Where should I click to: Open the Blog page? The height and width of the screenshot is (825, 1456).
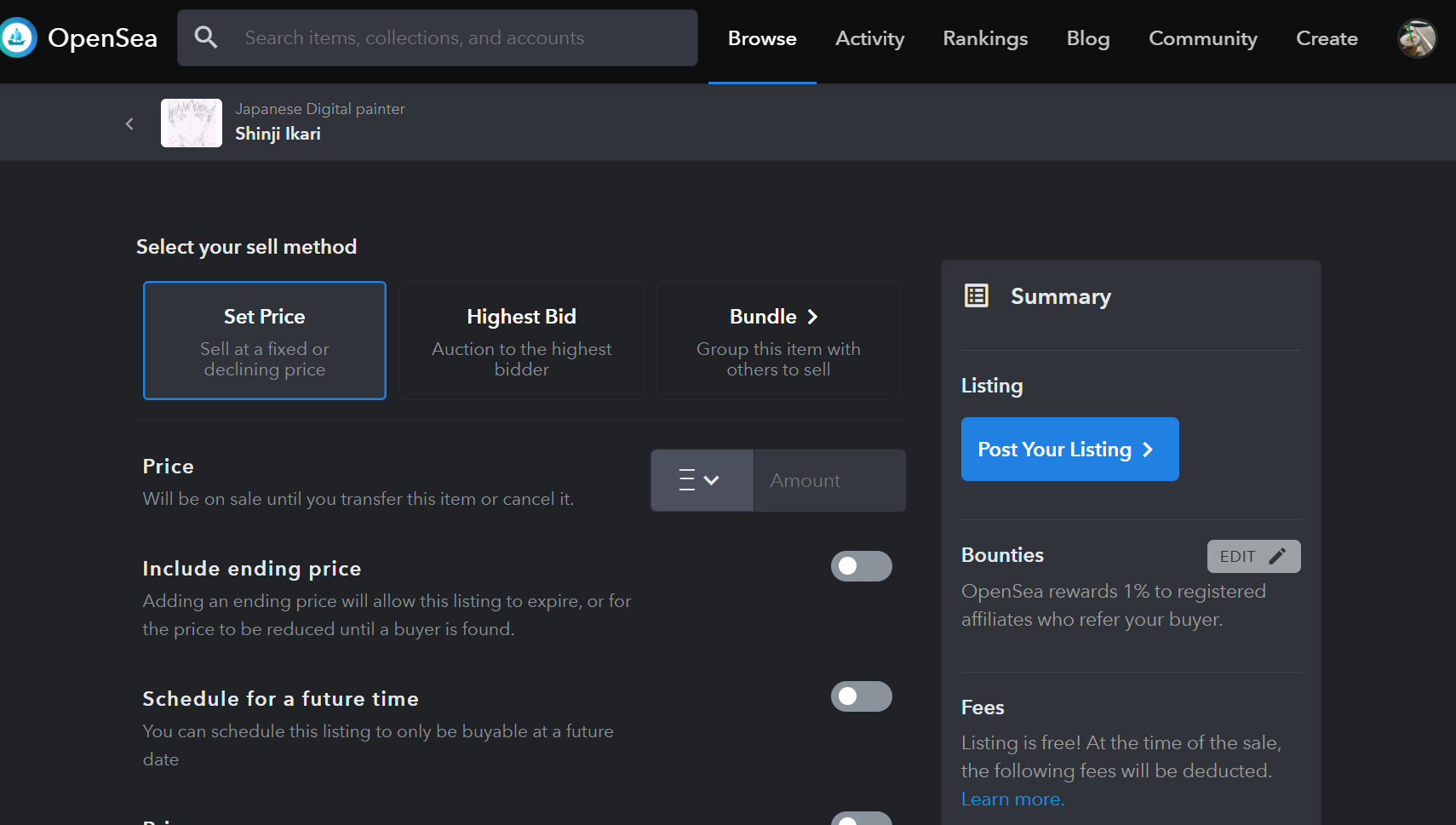(x=1088, y=38)
